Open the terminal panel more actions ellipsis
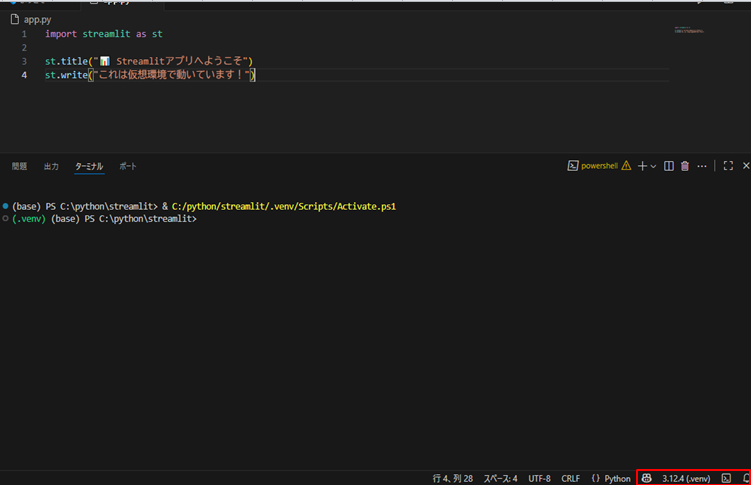This screenshot has height=485, width=751. (702, 166)
